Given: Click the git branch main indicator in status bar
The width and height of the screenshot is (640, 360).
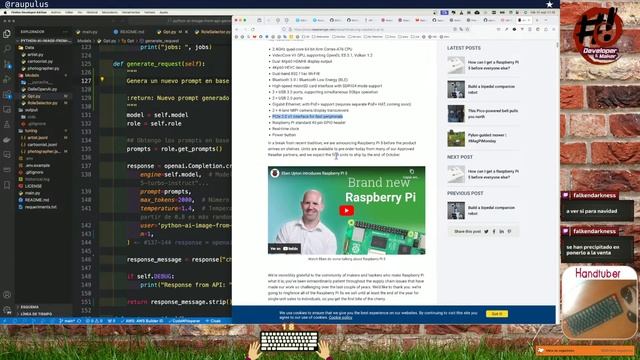Looking at the screenshot, I should click(x=67, y=321).
